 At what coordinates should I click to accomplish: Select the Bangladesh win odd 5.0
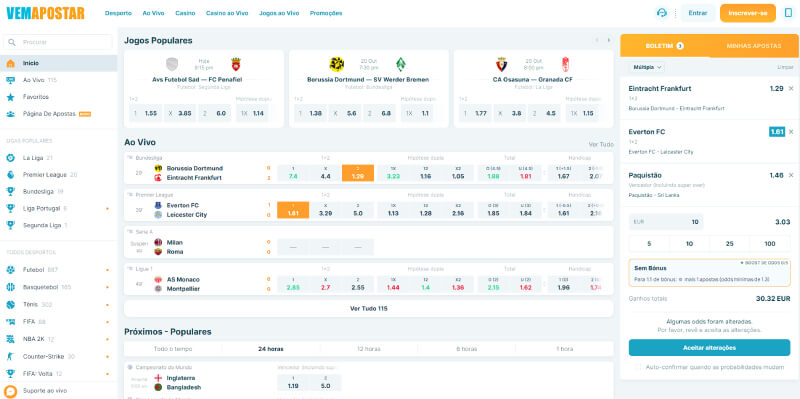tap(326, 383)
